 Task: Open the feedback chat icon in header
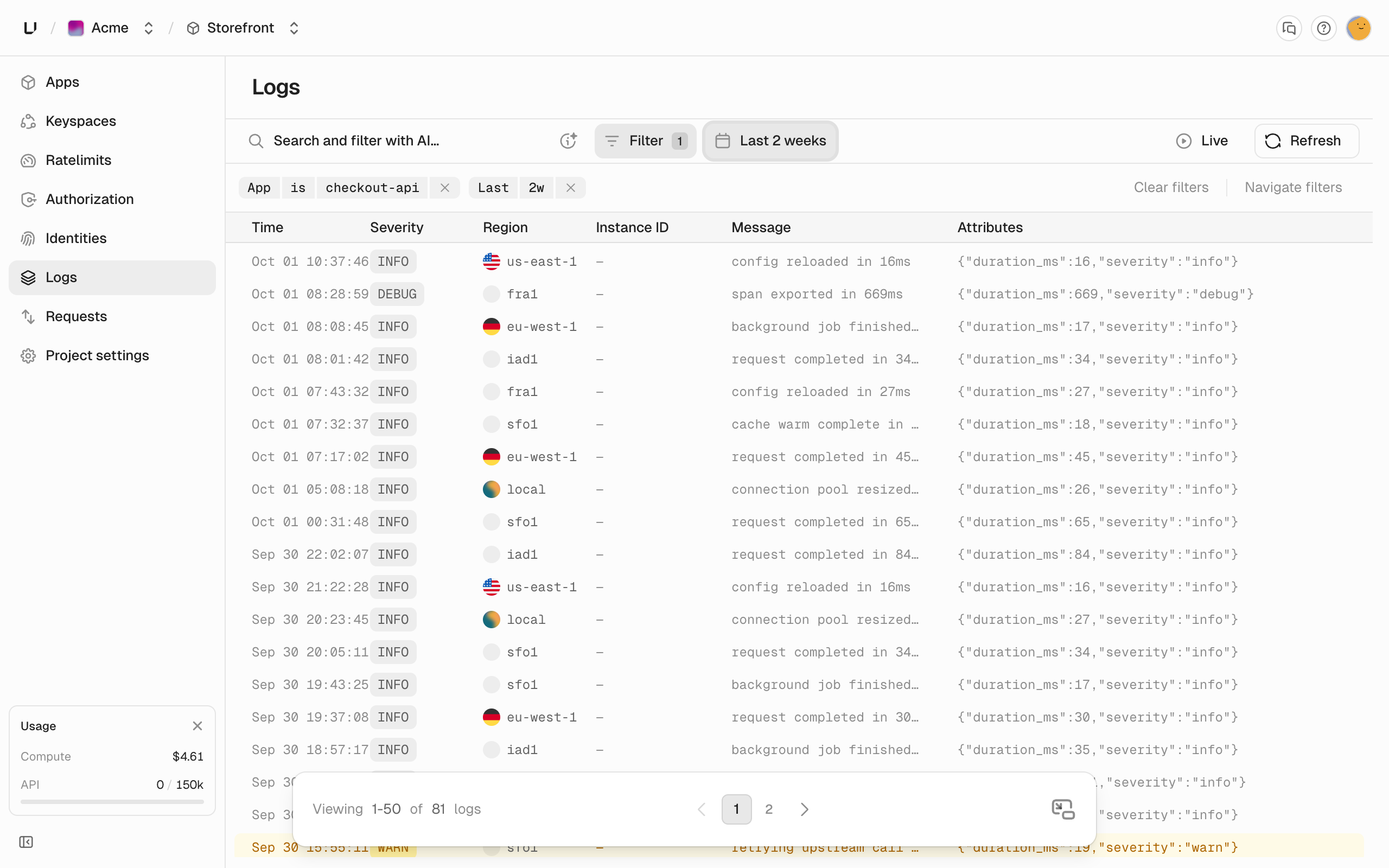coord(1289,28)
